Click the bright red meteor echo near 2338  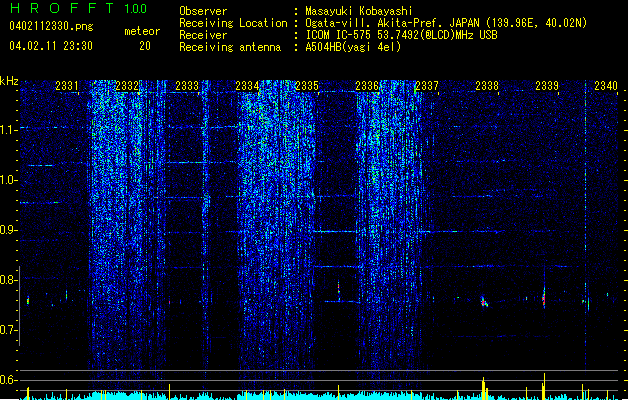[x=484, y=302]
